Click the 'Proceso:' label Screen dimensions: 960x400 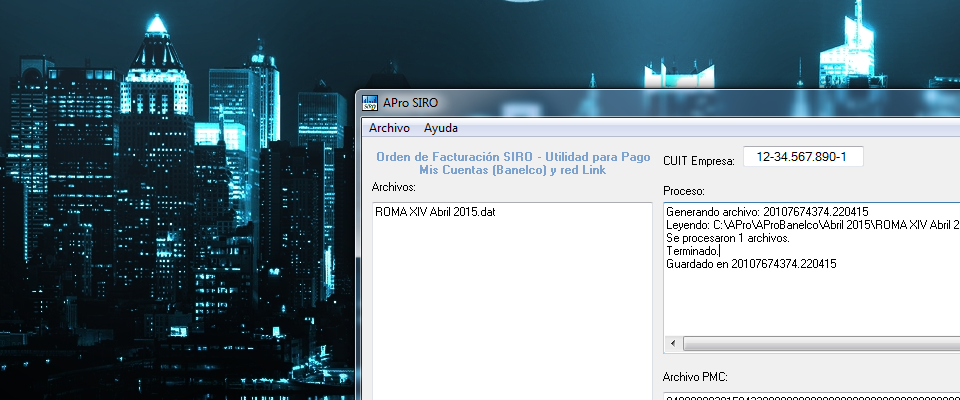coord(685,190)
